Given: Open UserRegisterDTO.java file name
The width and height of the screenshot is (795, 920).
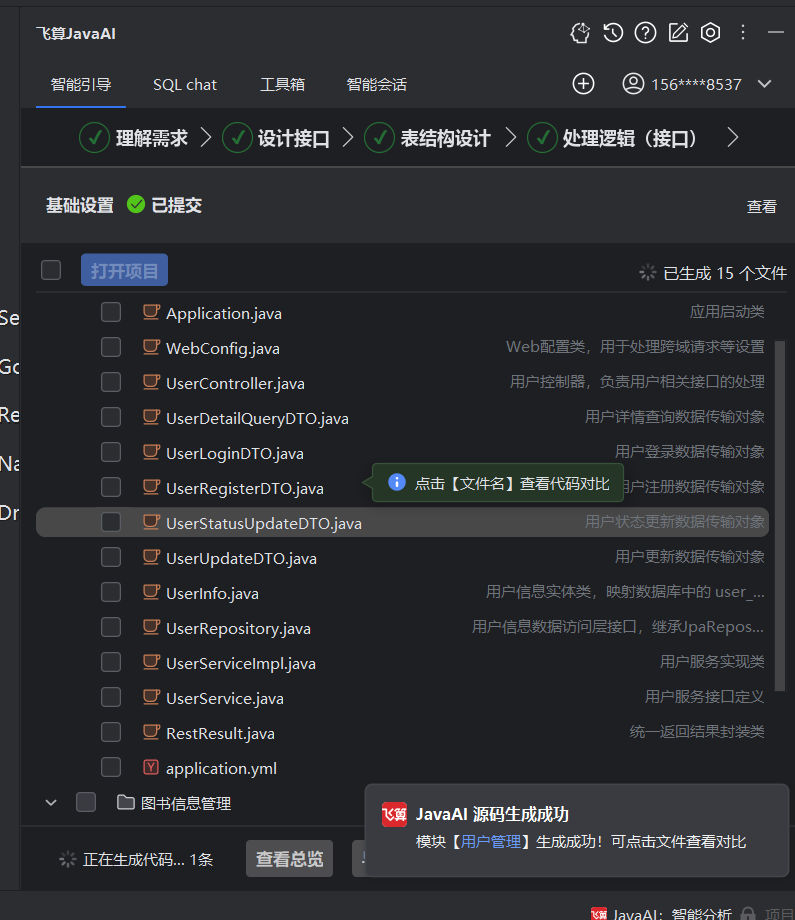Looking at the screenshot, I should (245, 488).
